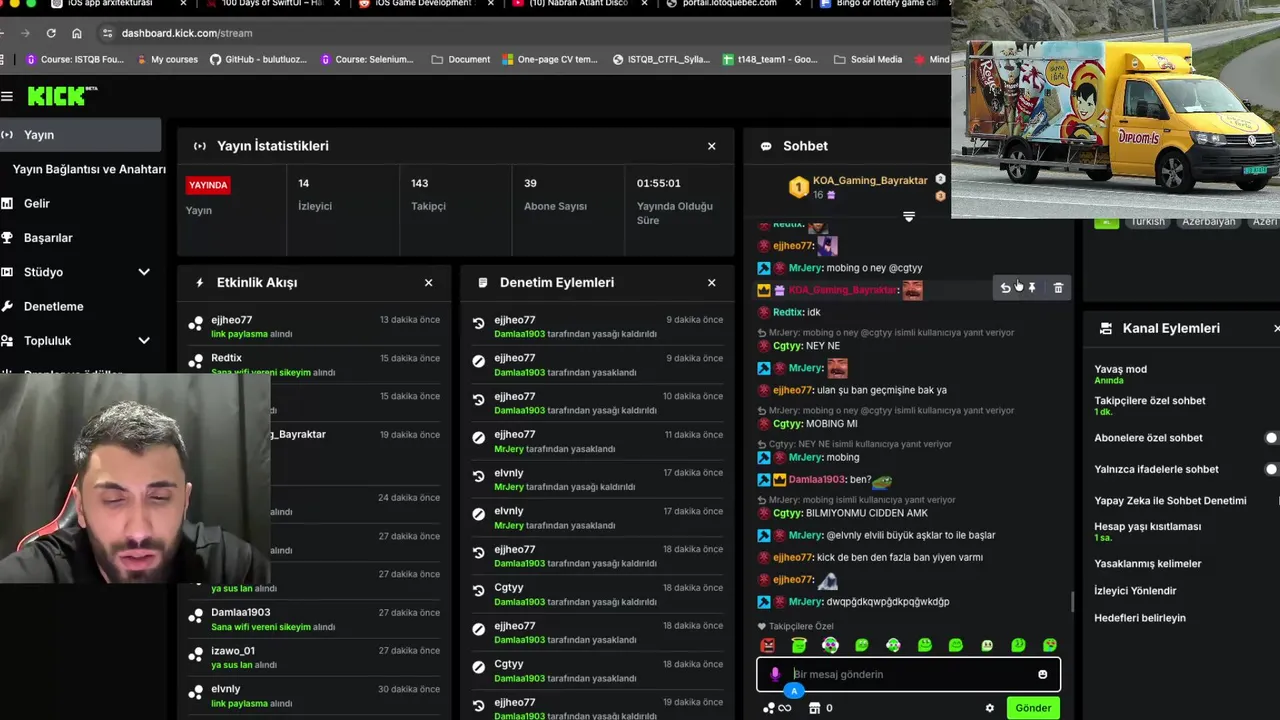Click izawo_01 in Etkinlik Akışı list
Viewport: 1280px width, 720px height.
click(x=233, y=651)
